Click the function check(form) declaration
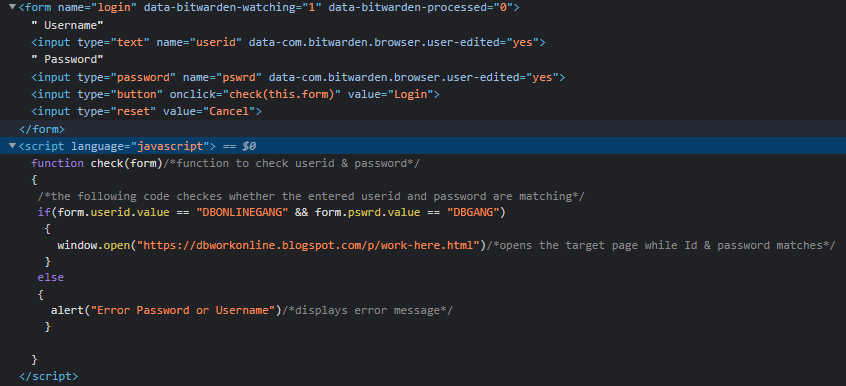This screenshot has width=846, height=386. [97, 163]
